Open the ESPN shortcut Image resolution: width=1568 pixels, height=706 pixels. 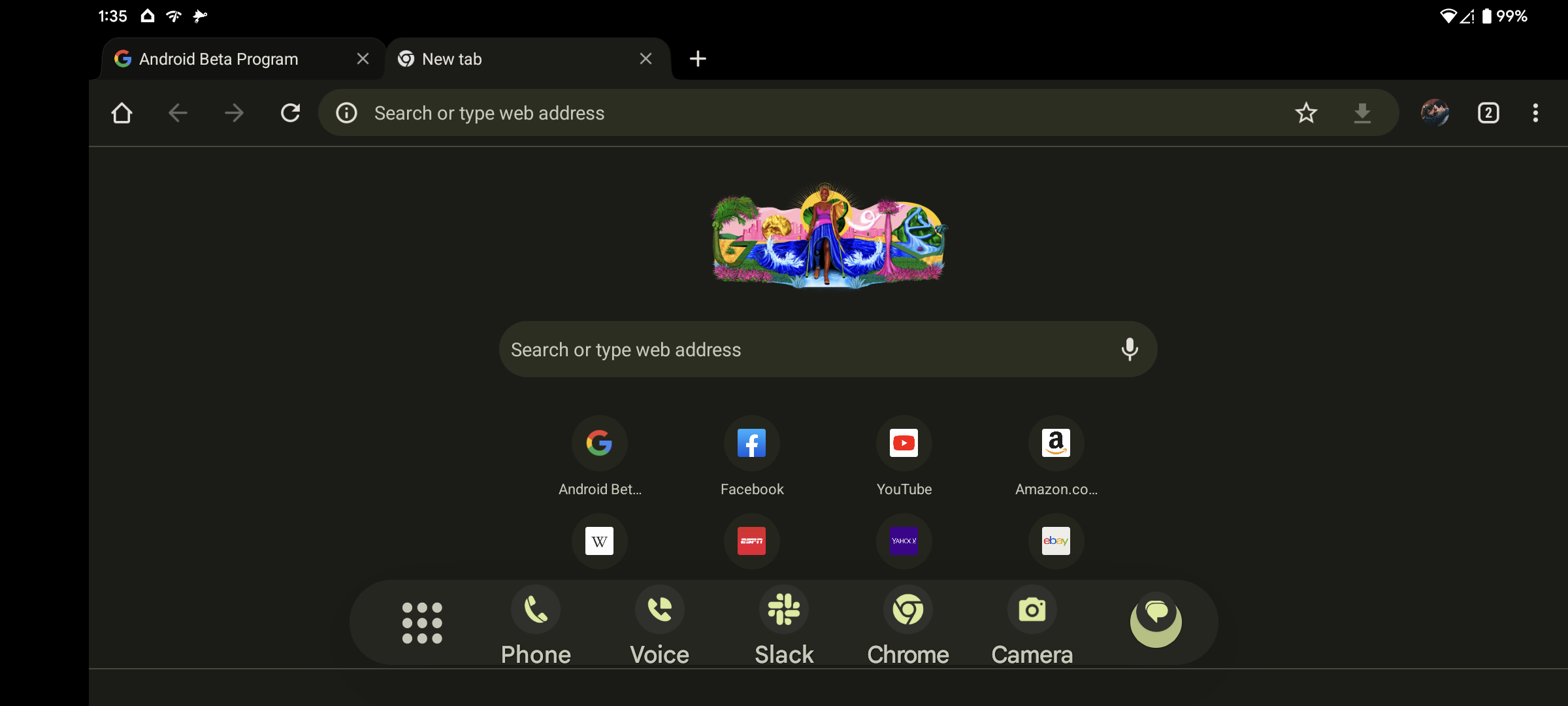click(751, 541)
